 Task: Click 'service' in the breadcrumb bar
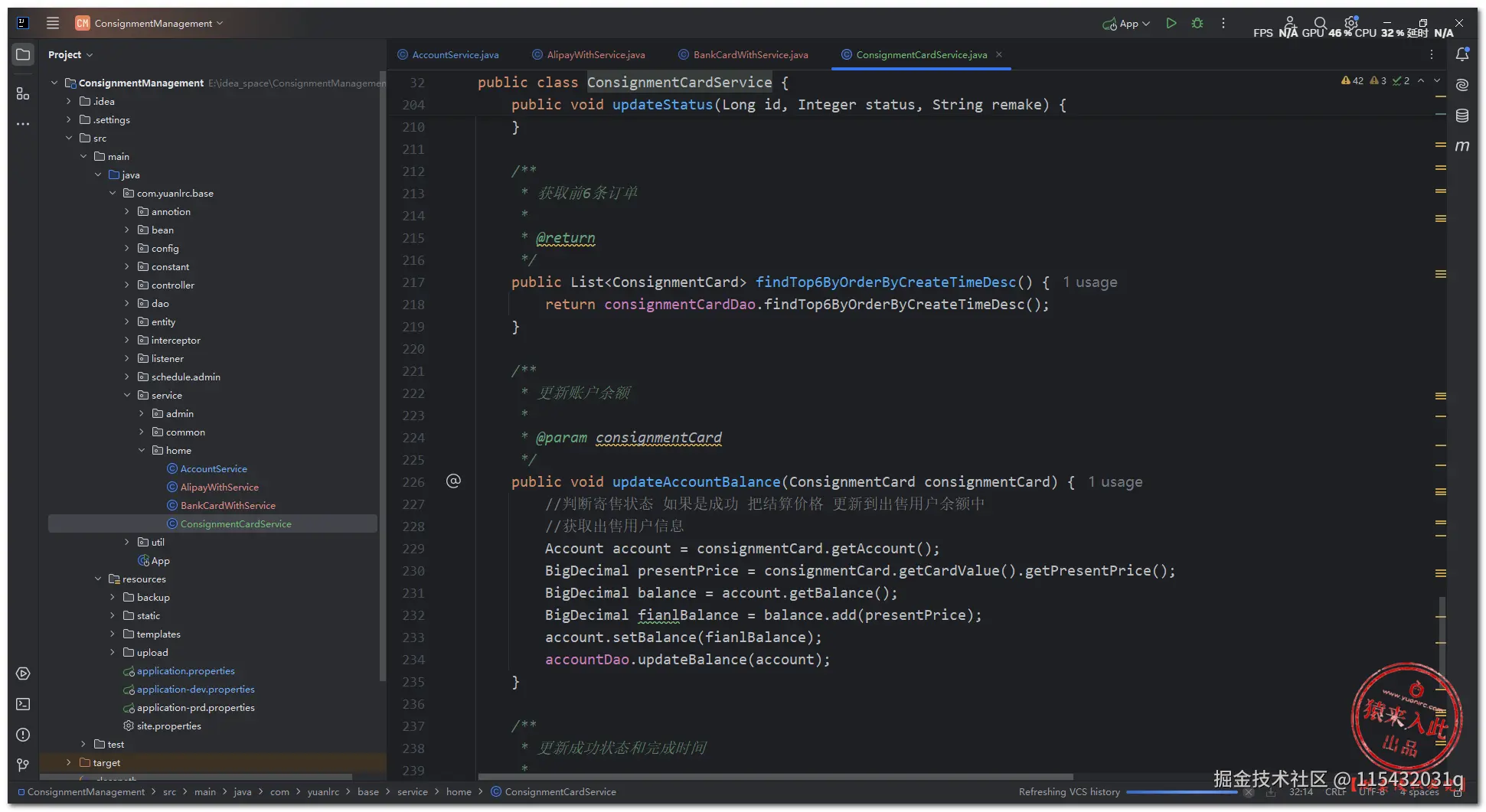(413, 791)
